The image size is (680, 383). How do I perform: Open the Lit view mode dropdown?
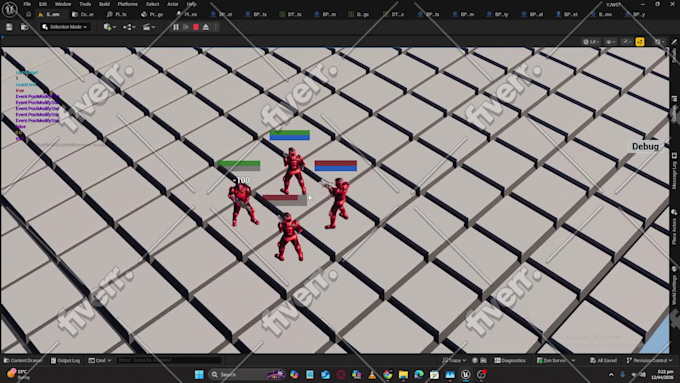591,42
